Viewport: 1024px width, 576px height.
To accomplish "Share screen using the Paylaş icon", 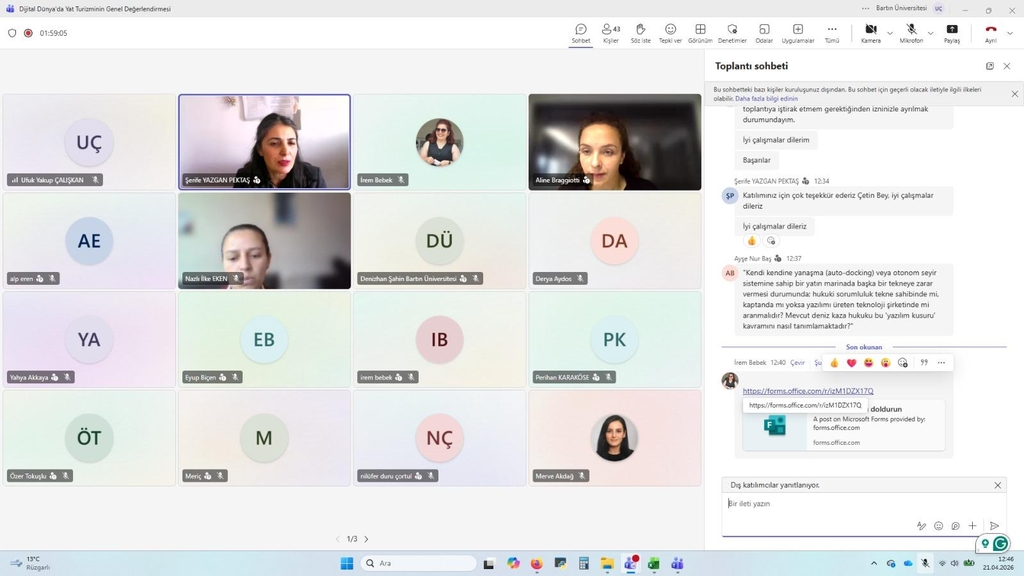I will click(x=952, y=33).
